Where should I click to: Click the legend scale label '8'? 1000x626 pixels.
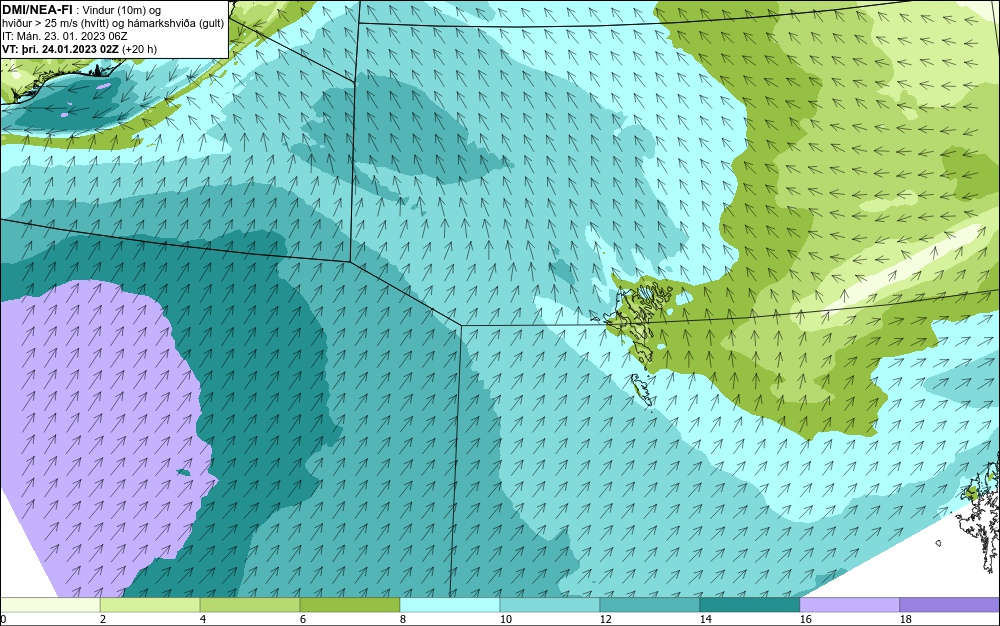point(402,619)
